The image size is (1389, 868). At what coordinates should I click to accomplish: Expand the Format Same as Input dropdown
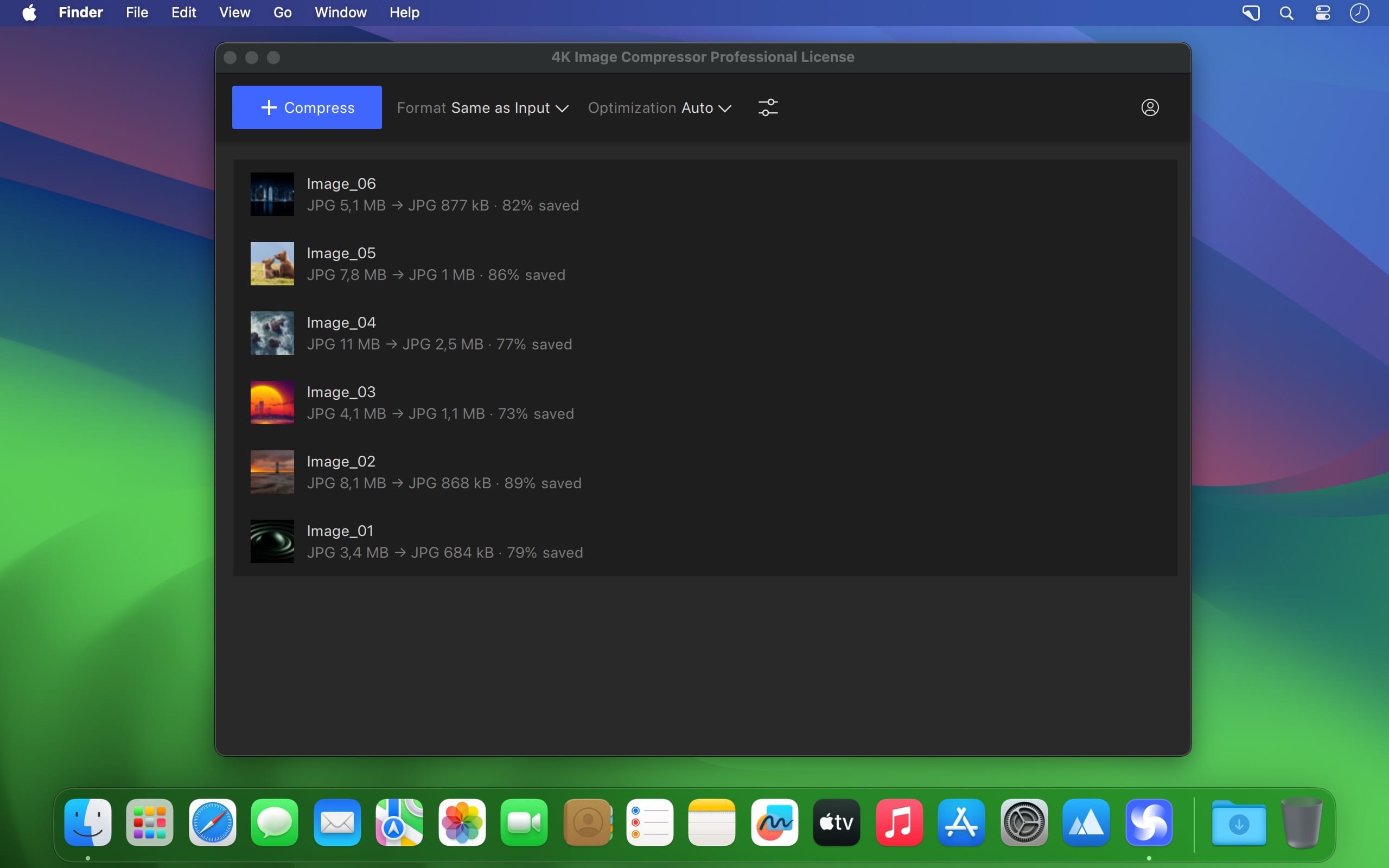[x=483, y=108]
